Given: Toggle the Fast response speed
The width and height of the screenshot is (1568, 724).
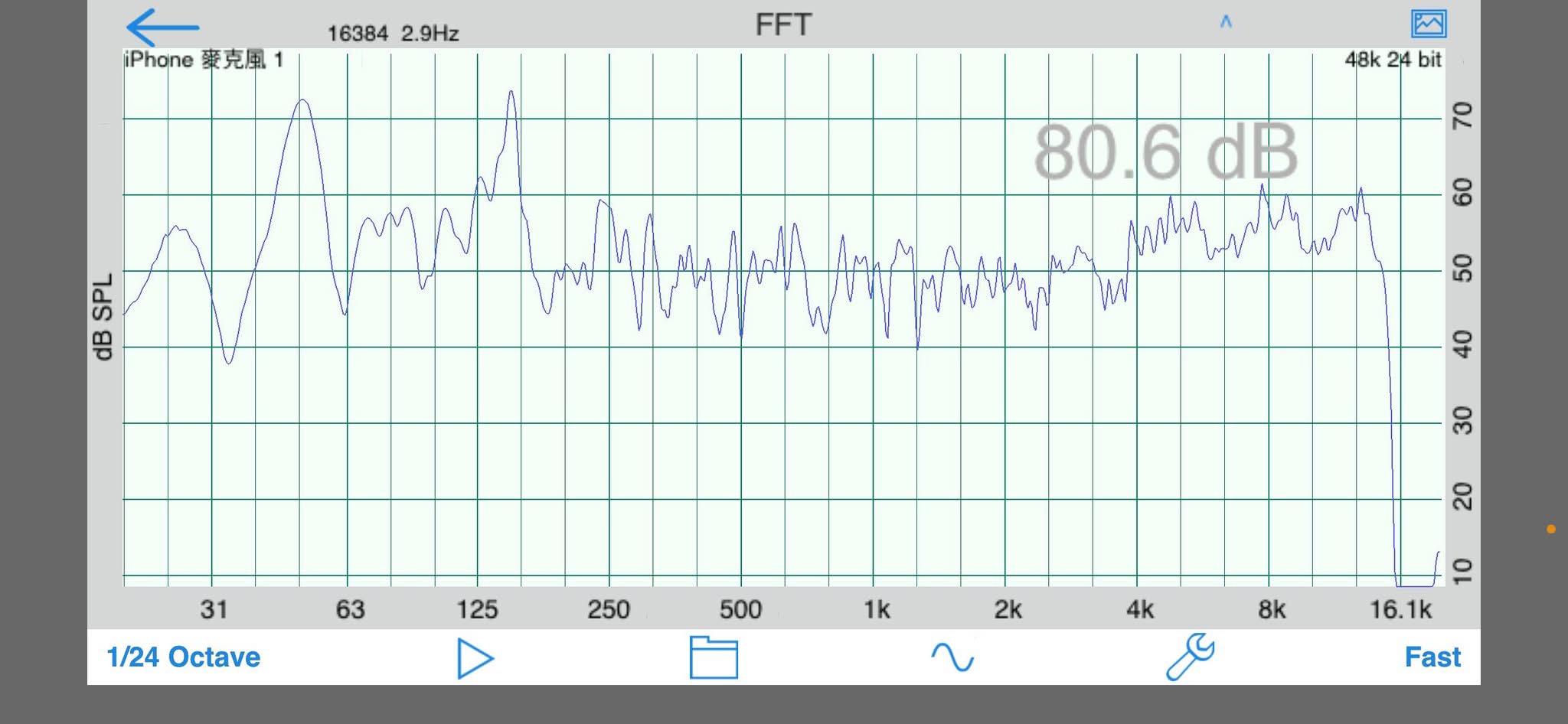Looking at the screenshot, I should tap(1432, 657).
